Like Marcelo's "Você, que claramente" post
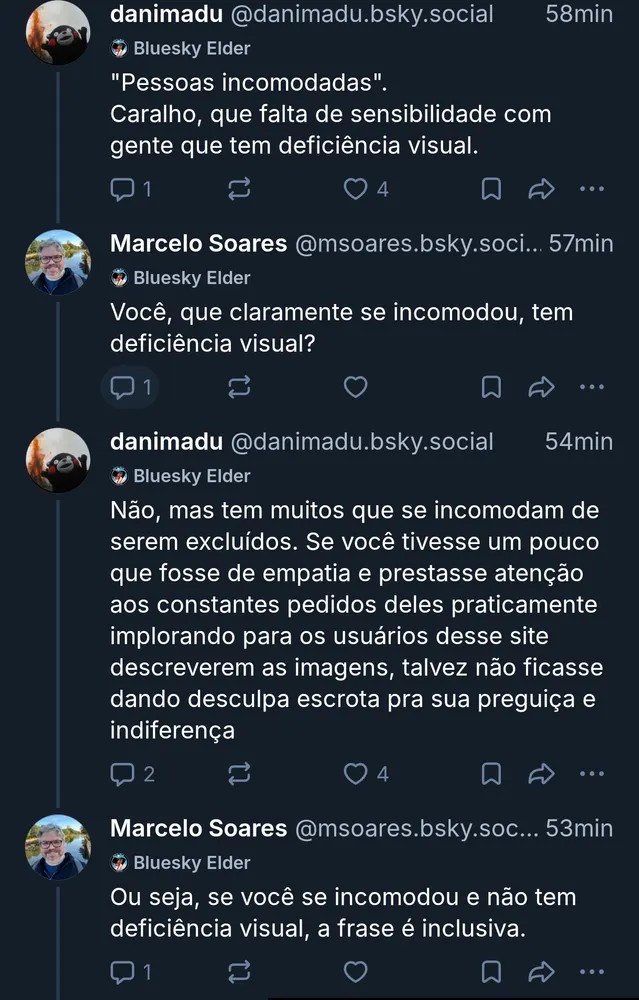The image size is (639, 1000). coord(356,386)
